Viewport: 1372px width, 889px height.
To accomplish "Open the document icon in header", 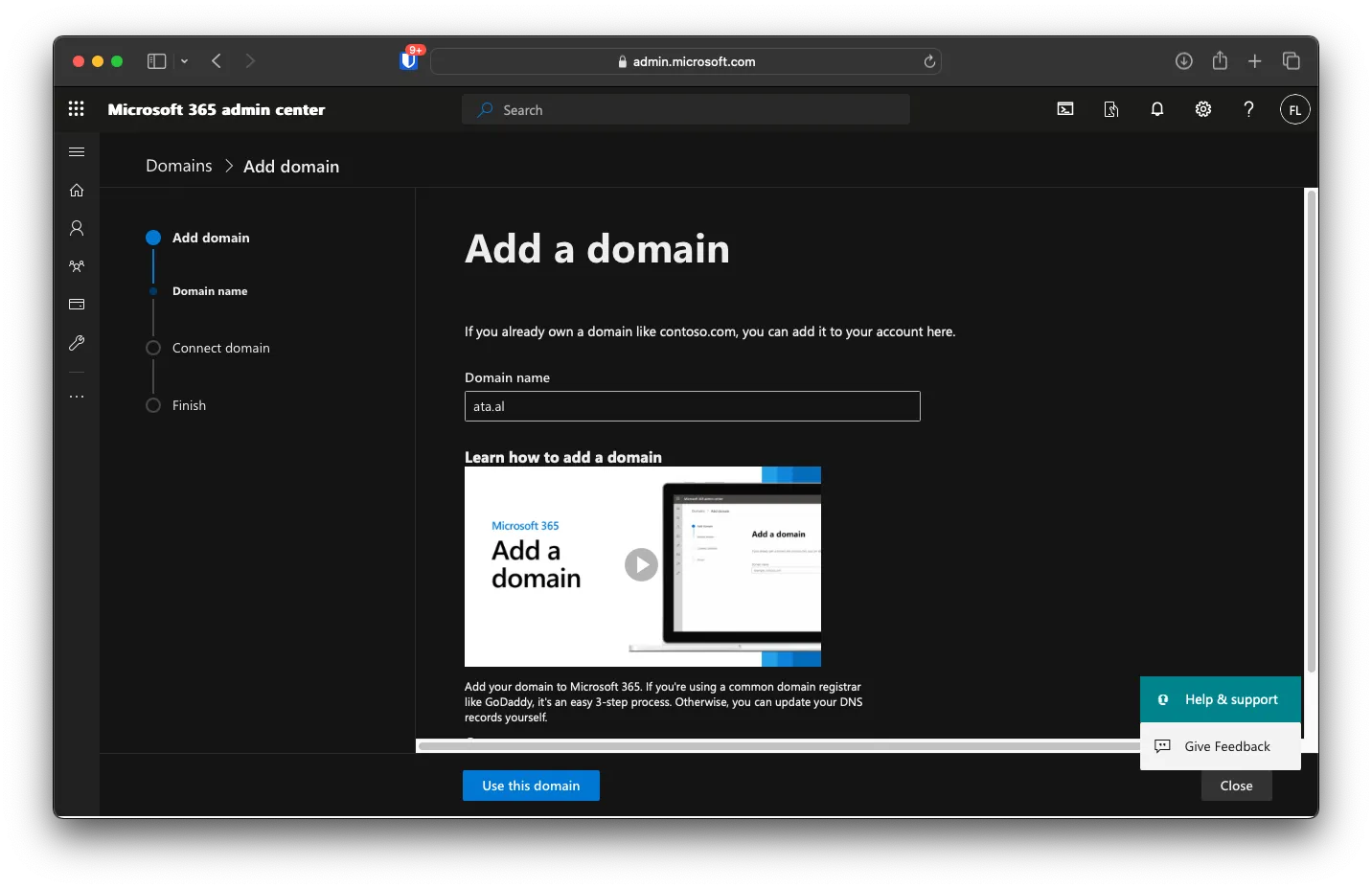I will (1111, 109).
